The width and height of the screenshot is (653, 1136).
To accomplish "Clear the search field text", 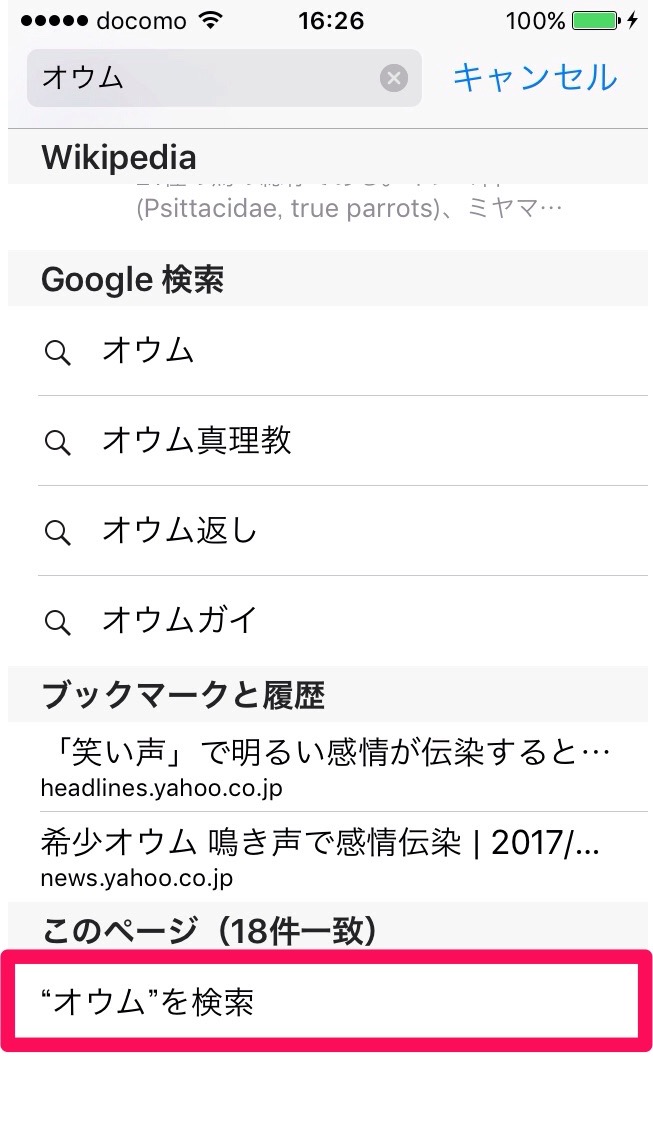I will pyautogui.click(x=394, y=78).
